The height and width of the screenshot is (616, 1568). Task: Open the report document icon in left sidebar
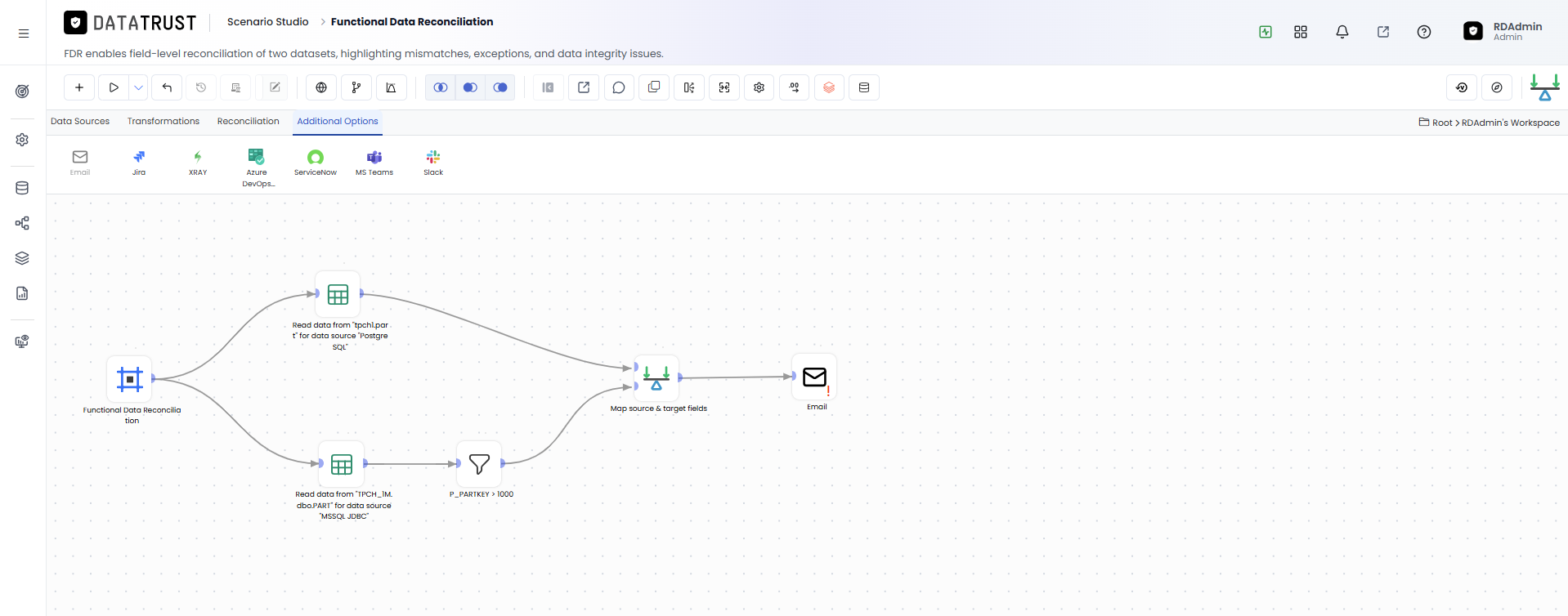coord(23,293)
